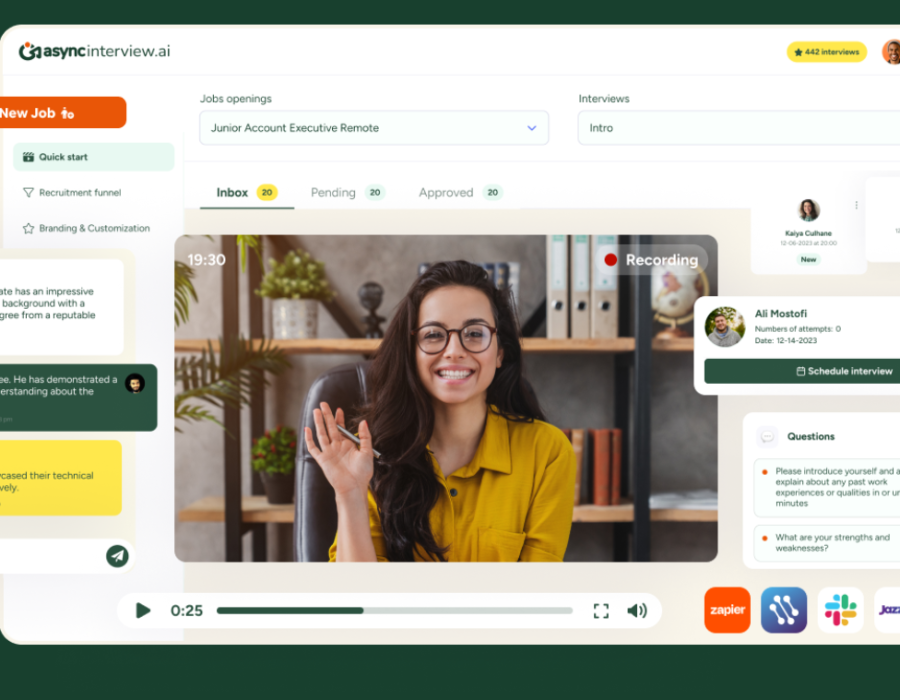900x700 pixels.
Task: Open the three-dot menu on Kaiya Culhane card
Action: tap(856, 205)
